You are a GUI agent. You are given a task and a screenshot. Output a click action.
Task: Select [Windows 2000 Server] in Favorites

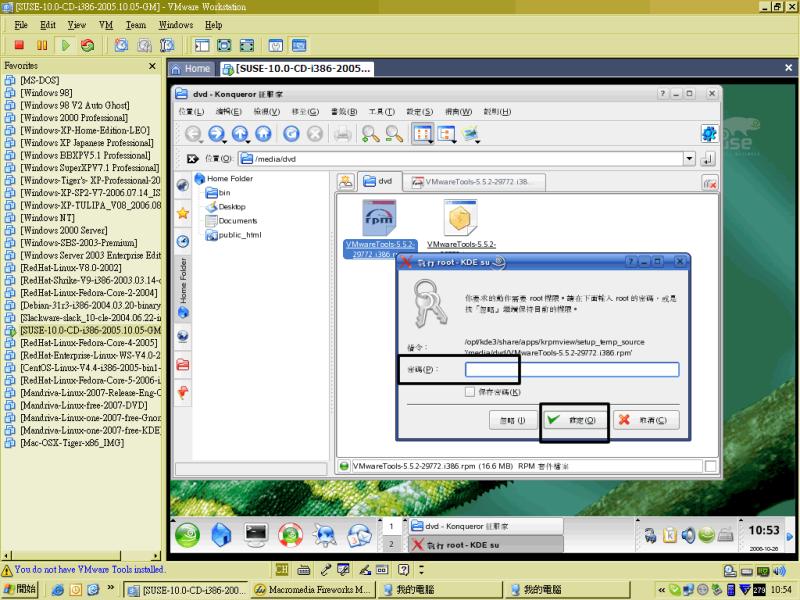[x=56, y=230]
